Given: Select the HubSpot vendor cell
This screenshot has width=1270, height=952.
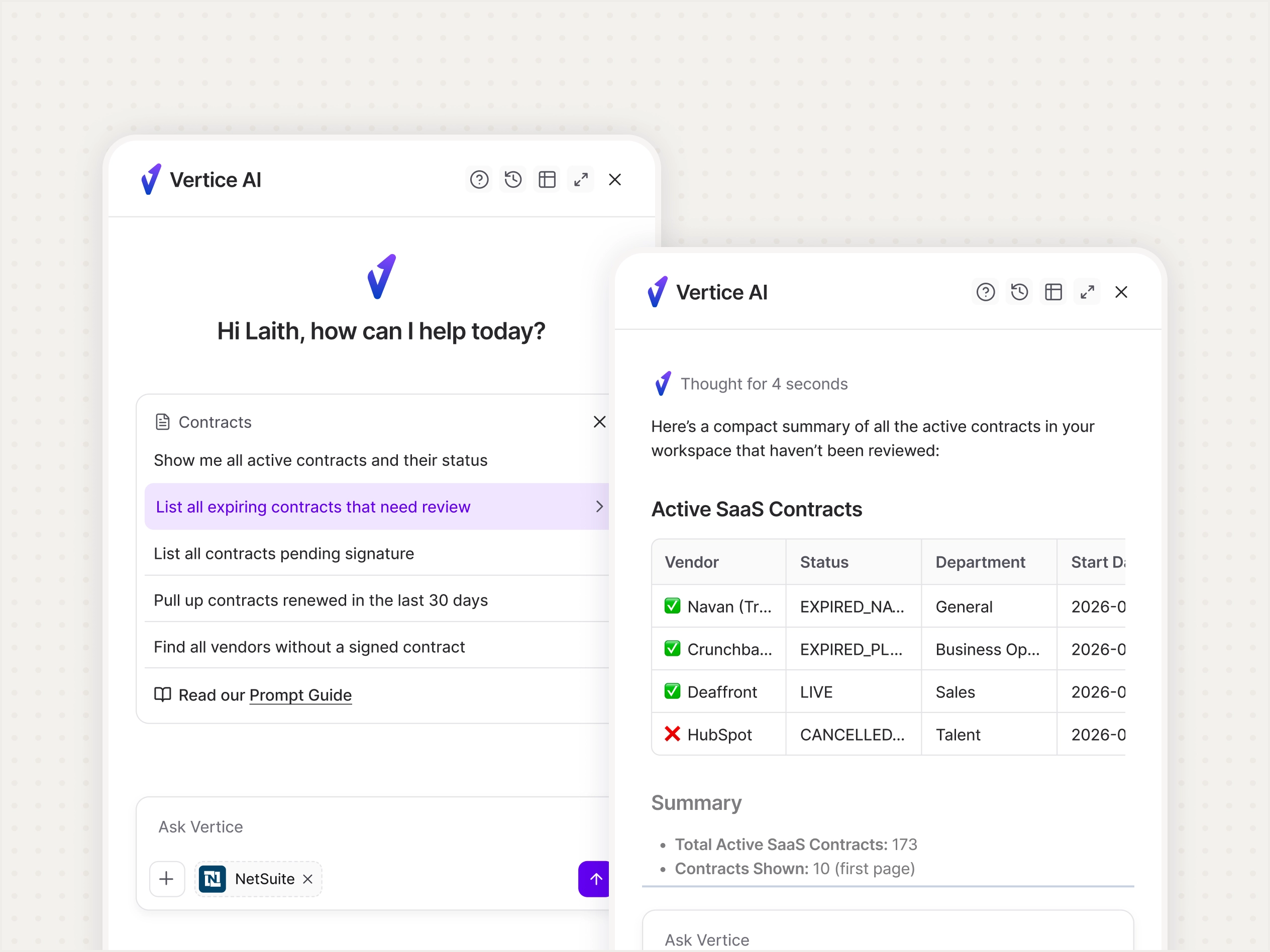Looking at the screenshot, I should pyautogui.click(x=718, y=734).
